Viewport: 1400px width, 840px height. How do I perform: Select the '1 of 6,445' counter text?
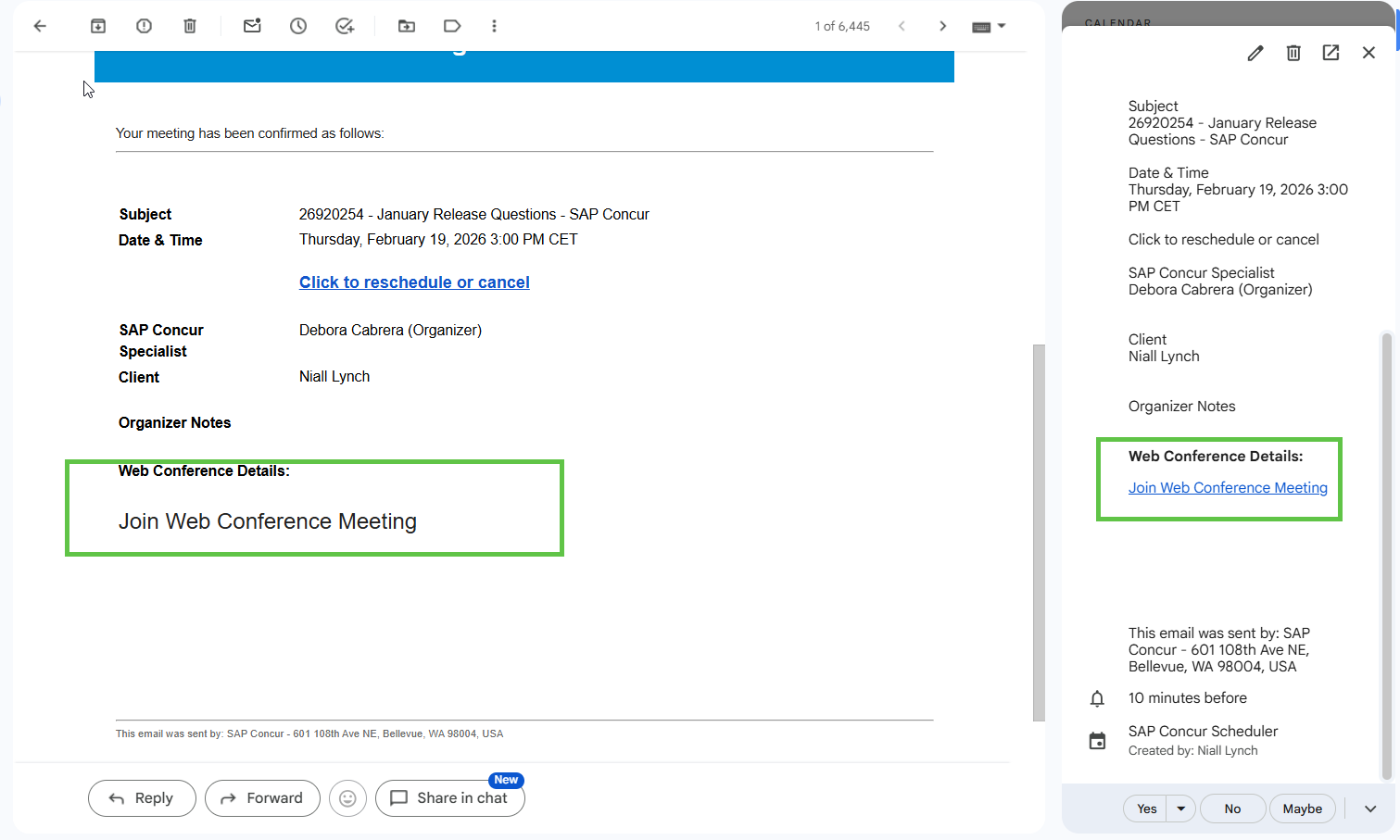[842, 26]
